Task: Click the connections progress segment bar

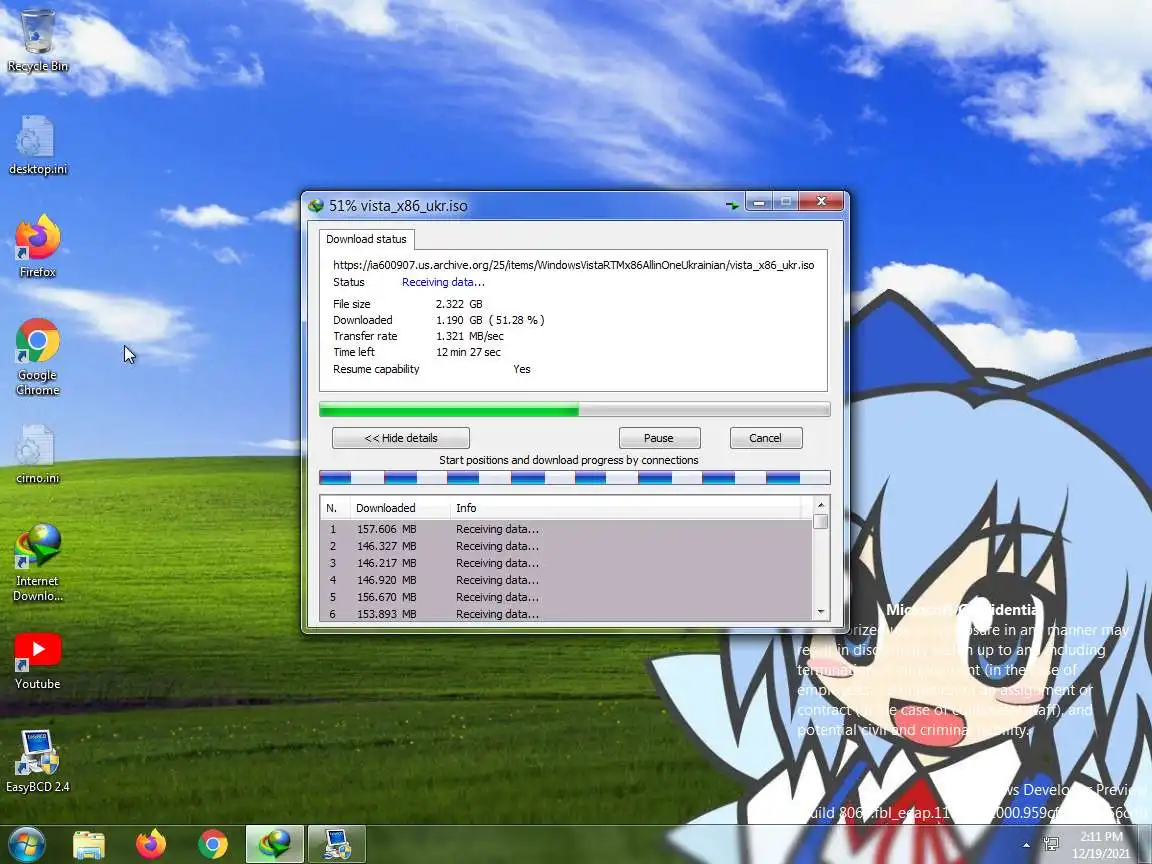Action: (575, 478)
